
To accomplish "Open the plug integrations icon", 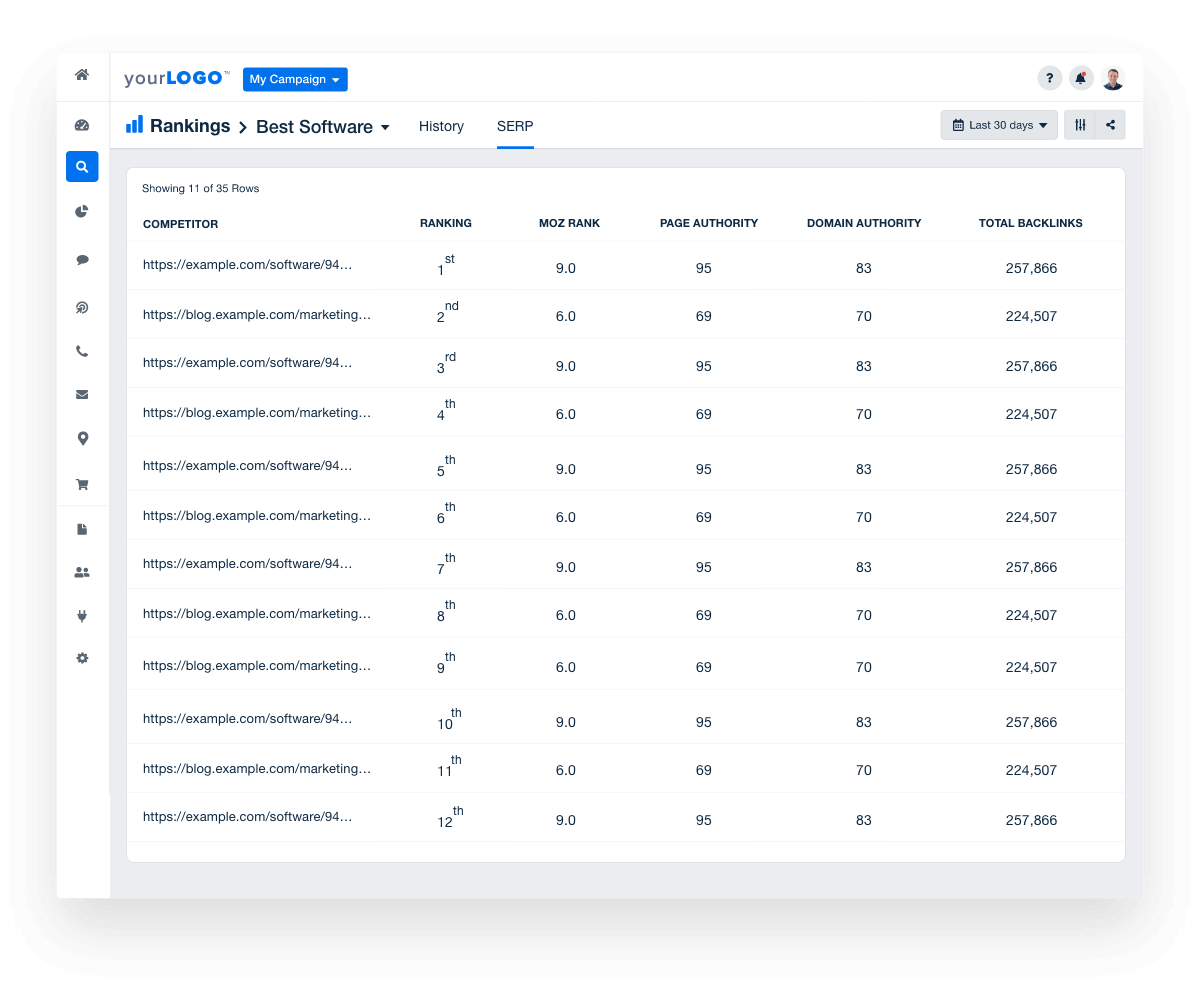I will click(x=82, y=616).
